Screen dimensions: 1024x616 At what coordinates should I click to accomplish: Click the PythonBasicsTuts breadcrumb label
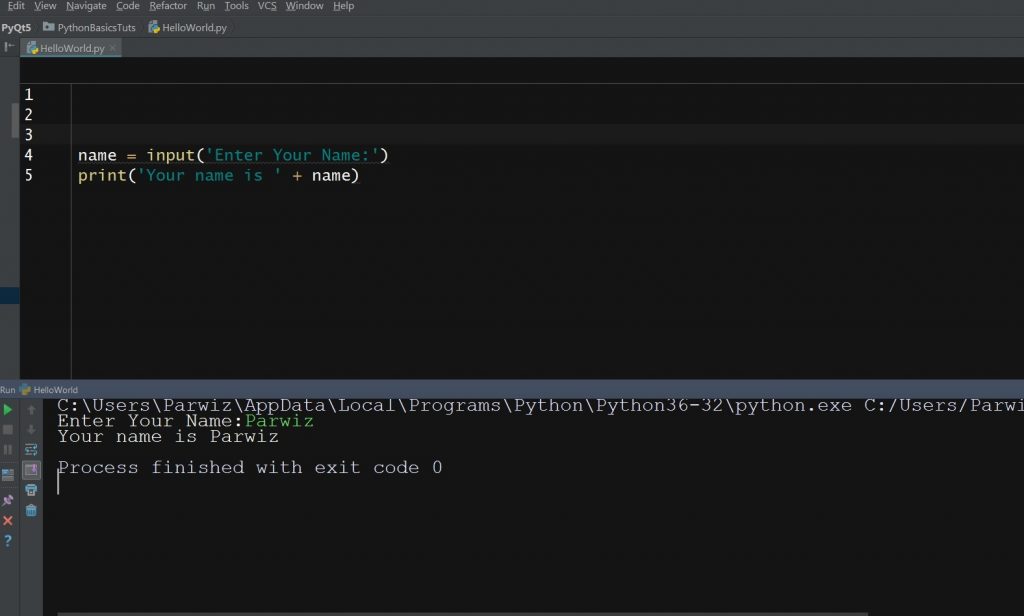pos(97,27)
